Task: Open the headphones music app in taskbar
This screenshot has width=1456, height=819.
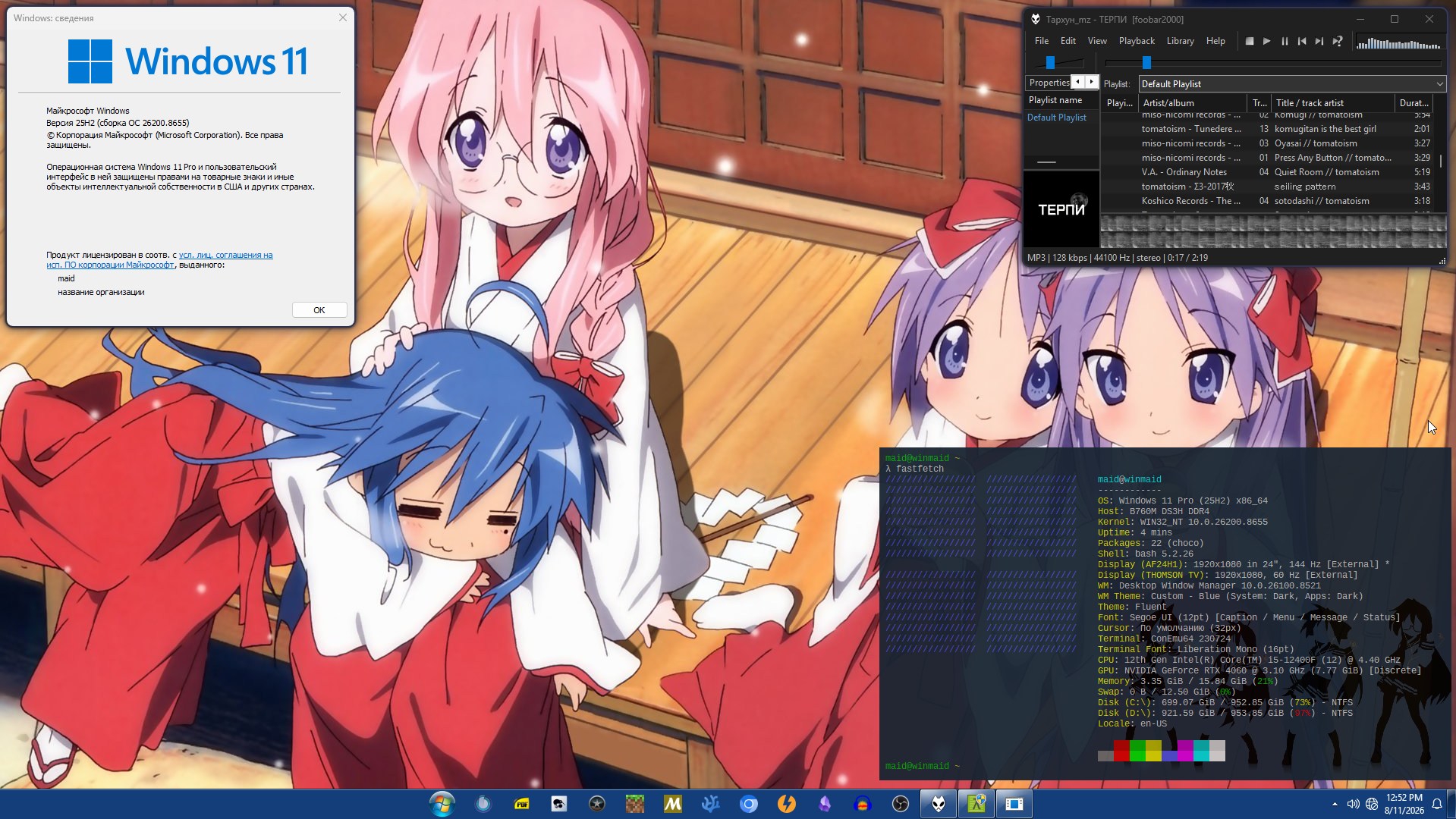Action: pyautogui.click(x=863, y=804)
